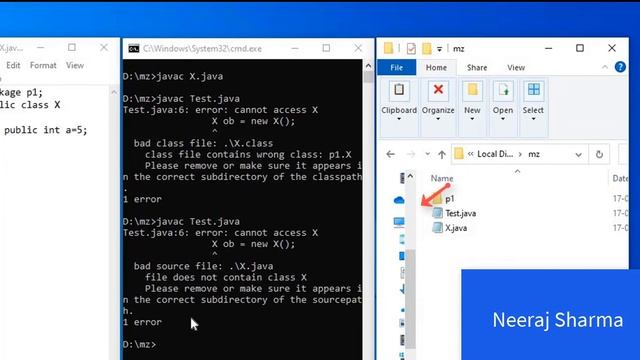Viewport: 640px width, 360px height.
Task: Click the 'public int a=5;' line in Notepad
Action: tap(46, 130)
